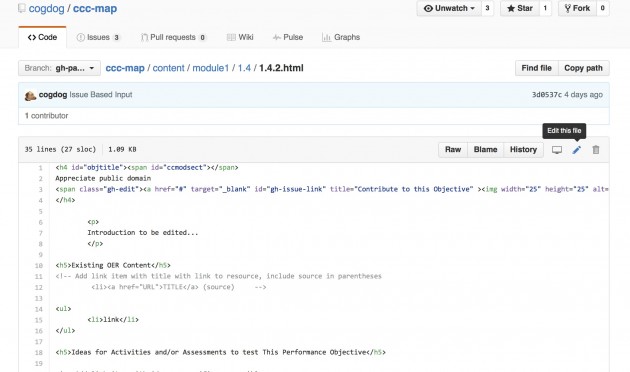The image size is (630, 372).
Task: Click the trash icon to delete the file
Action: 596,150
